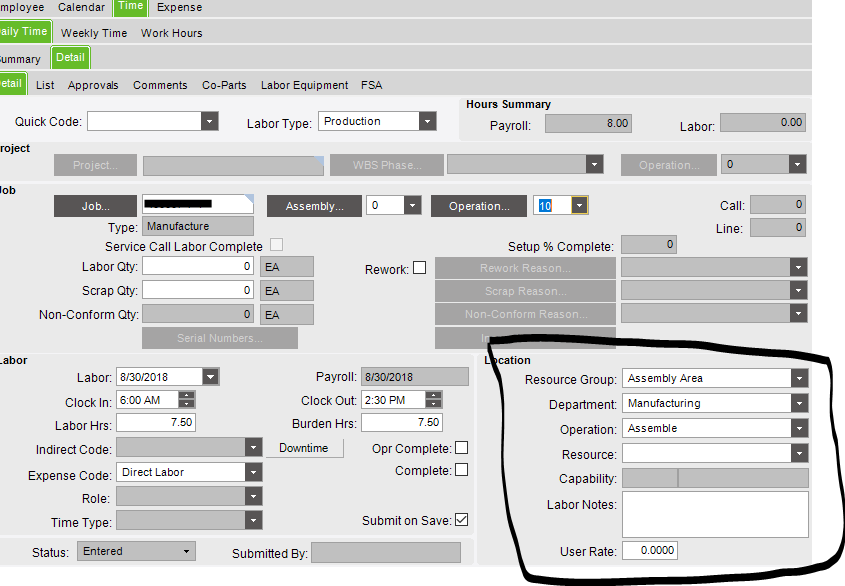Click the Scrap Qty field
Image resolution: width=845 pixels, height=586 pixels.
(198, 291)
